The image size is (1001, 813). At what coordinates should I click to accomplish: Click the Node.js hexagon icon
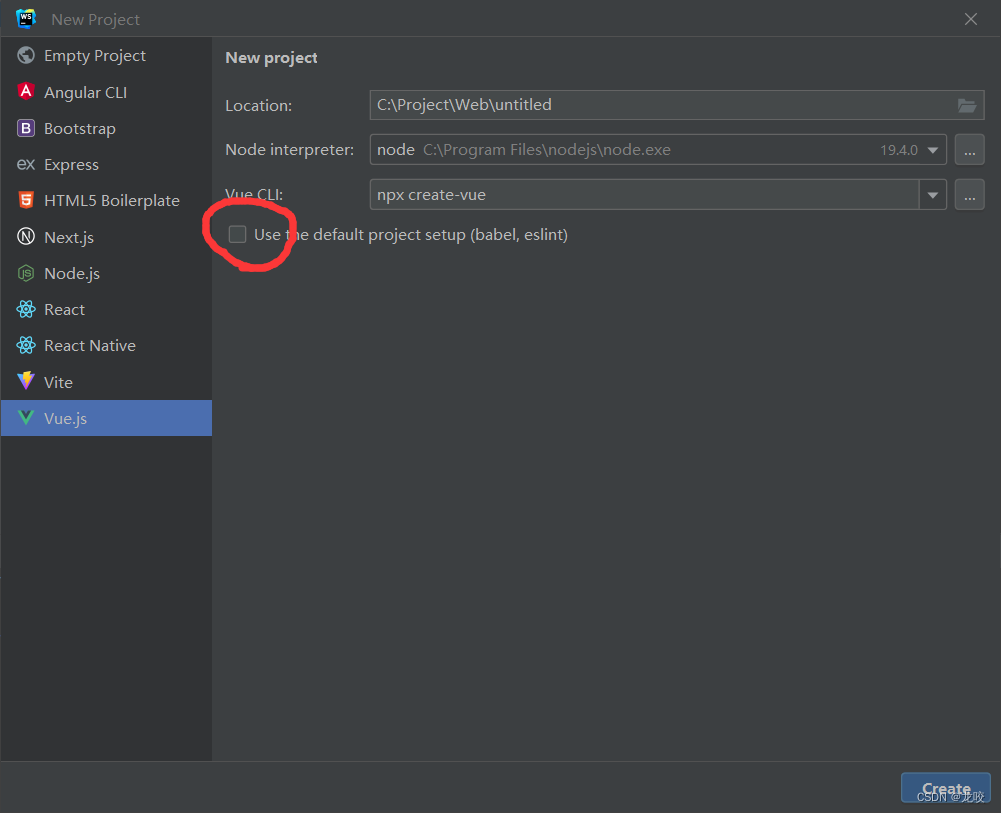(26, 273)
